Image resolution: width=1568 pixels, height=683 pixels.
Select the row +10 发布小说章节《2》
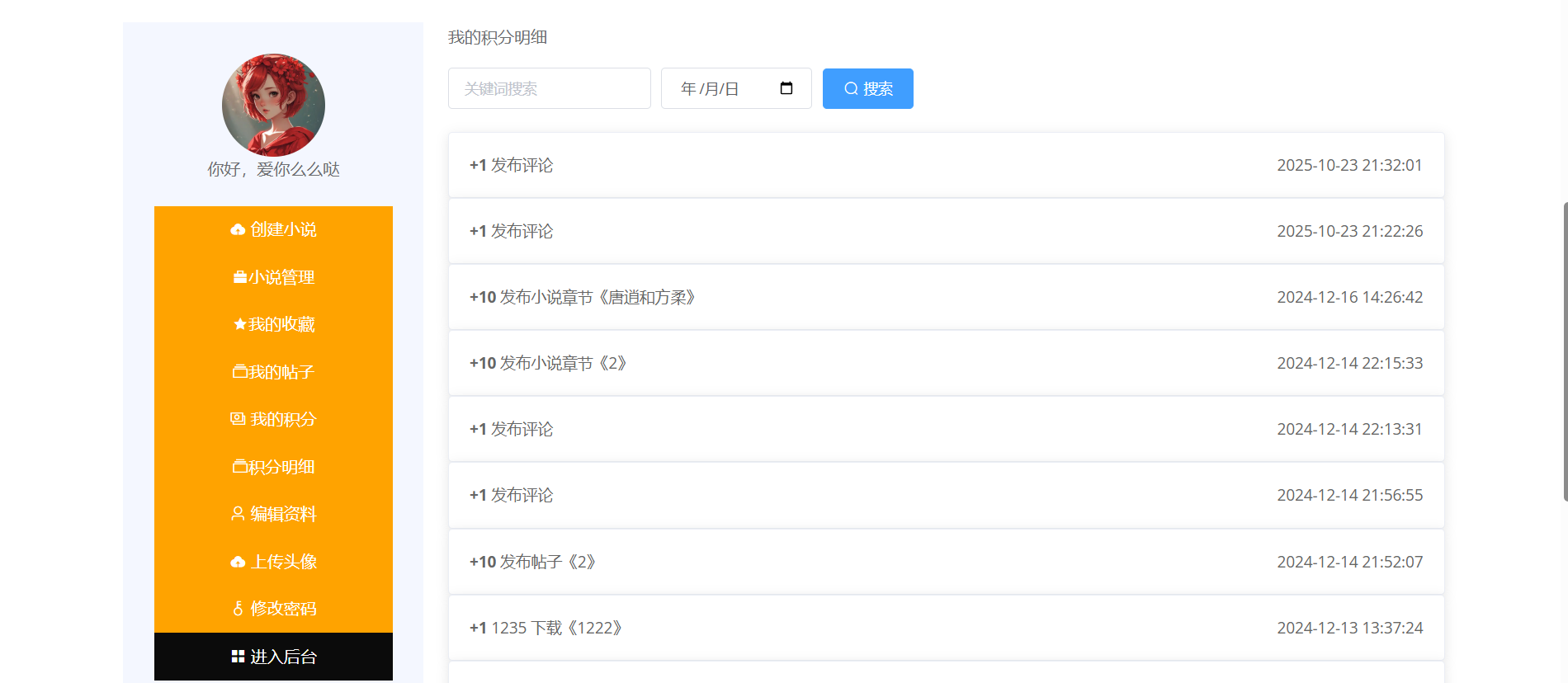click(x=947, y=363)
